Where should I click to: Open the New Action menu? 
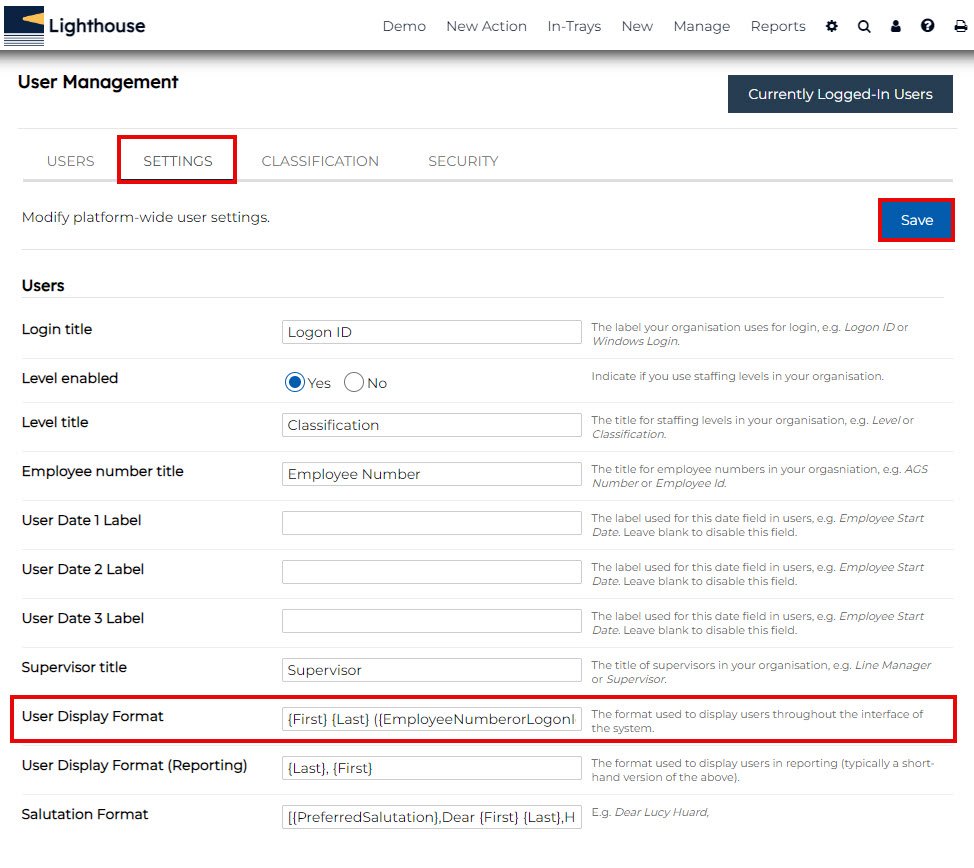tap(486, 26)
